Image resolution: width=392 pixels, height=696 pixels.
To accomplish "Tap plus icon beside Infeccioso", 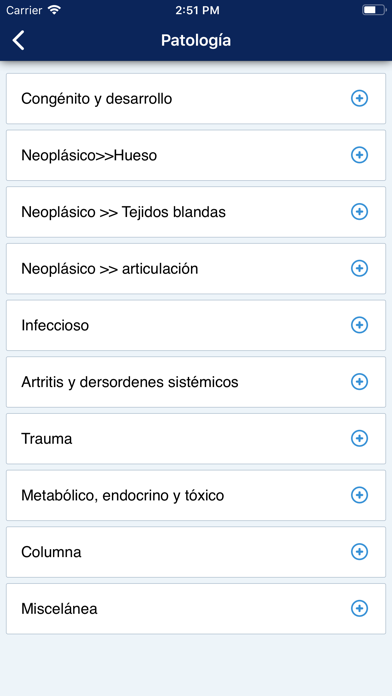I will (x=359, y=325).
